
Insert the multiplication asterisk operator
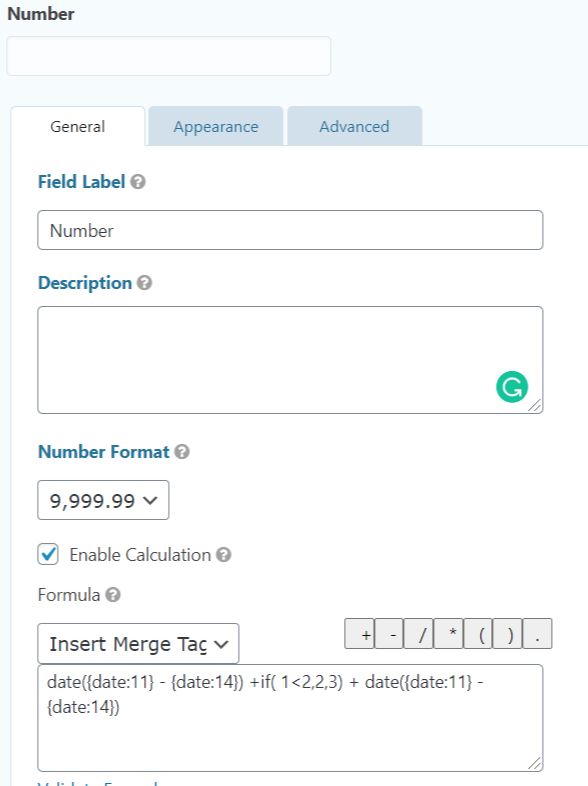coord(448,634)
